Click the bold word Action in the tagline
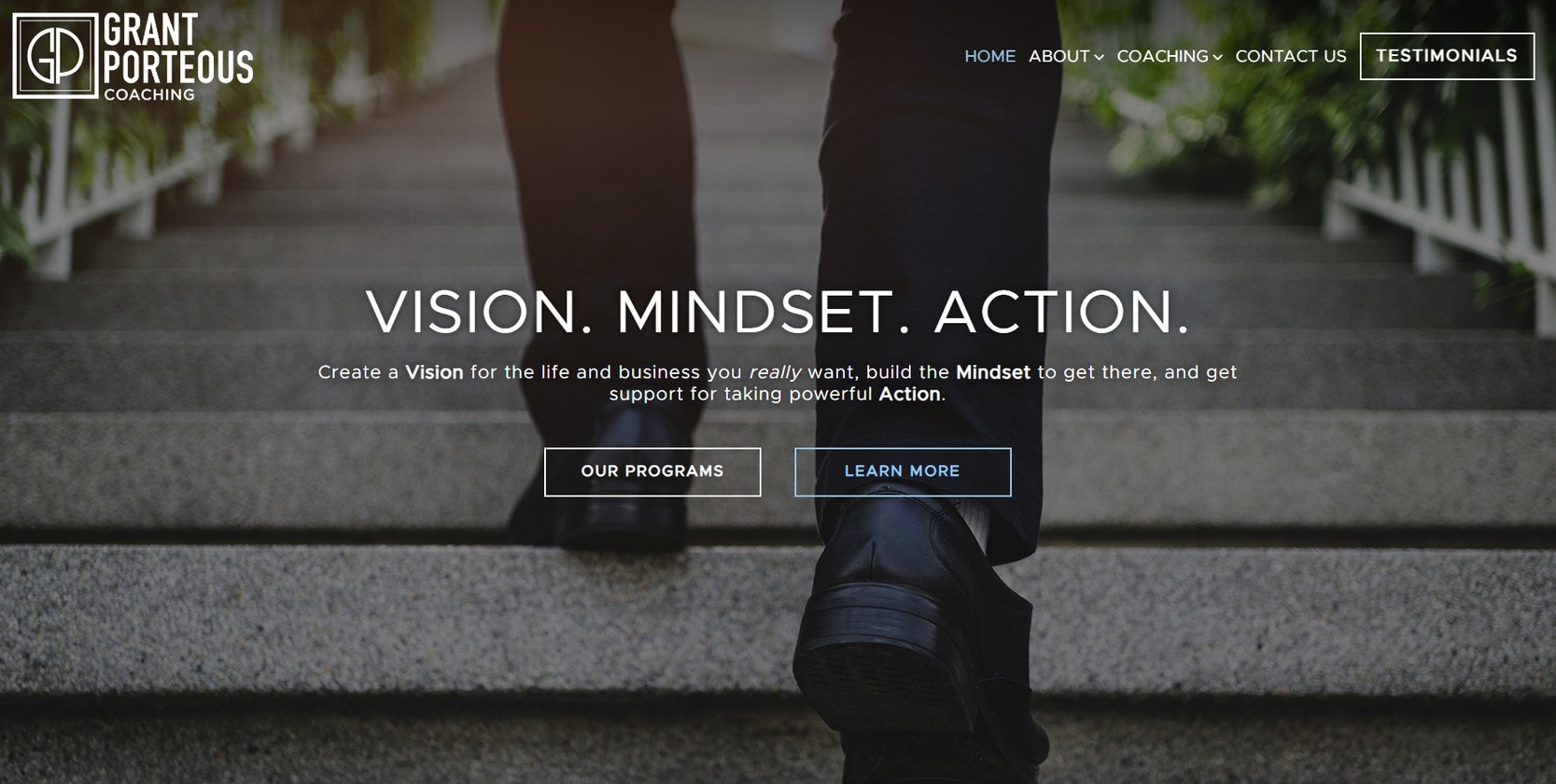Image resolution: width=1556 pixels, height=784 pixels. (909, 394)
